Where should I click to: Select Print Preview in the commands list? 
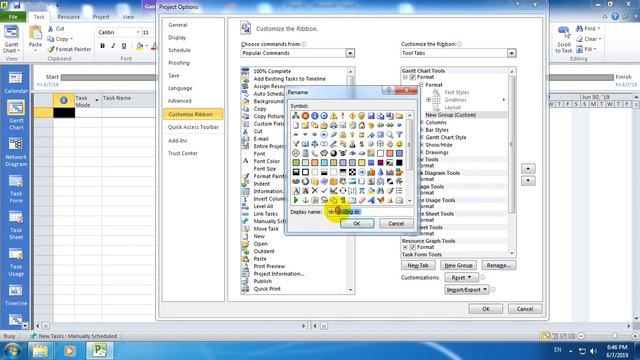[x=269, y=266]
